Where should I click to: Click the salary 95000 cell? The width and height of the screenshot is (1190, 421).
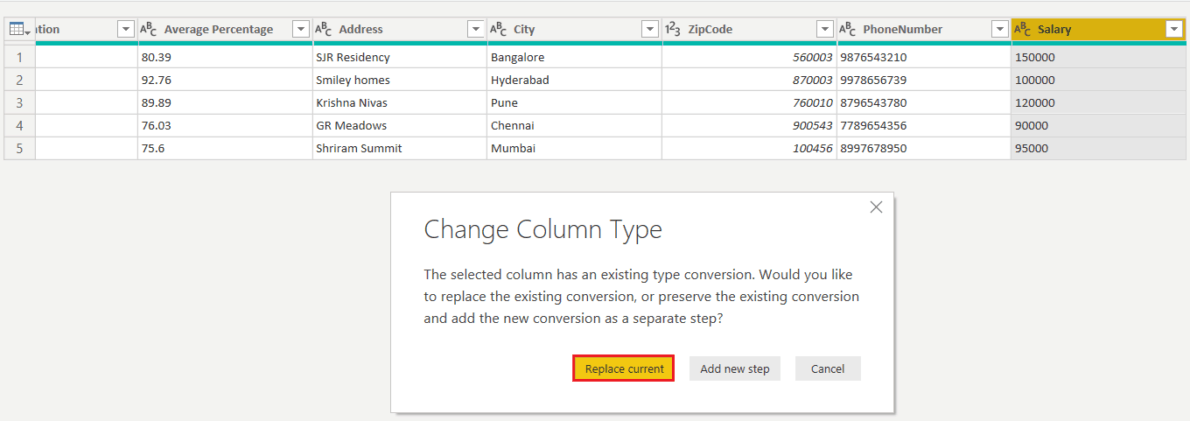(1098, 149)
